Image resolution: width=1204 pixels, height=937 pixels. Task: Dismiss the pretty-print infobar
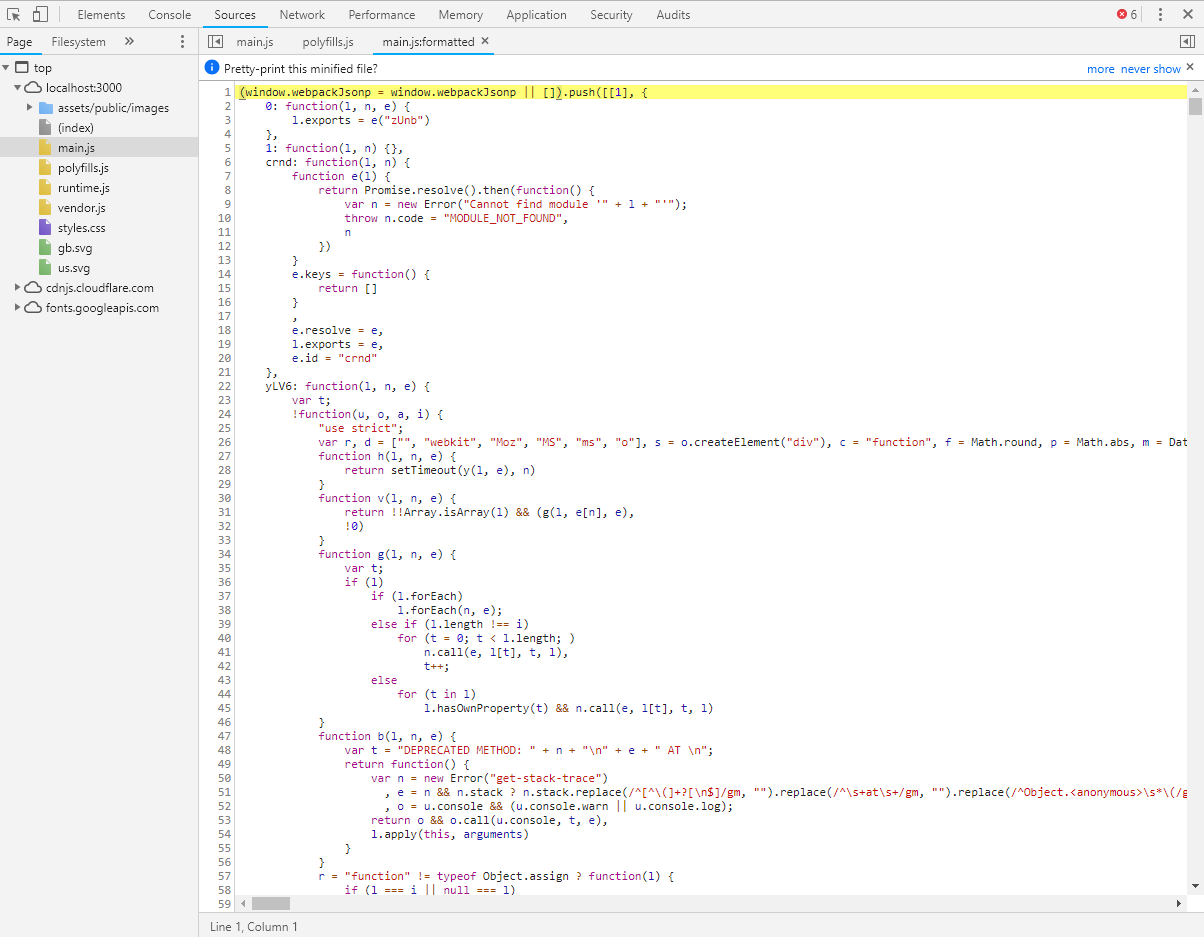[x=1190, y=68]
